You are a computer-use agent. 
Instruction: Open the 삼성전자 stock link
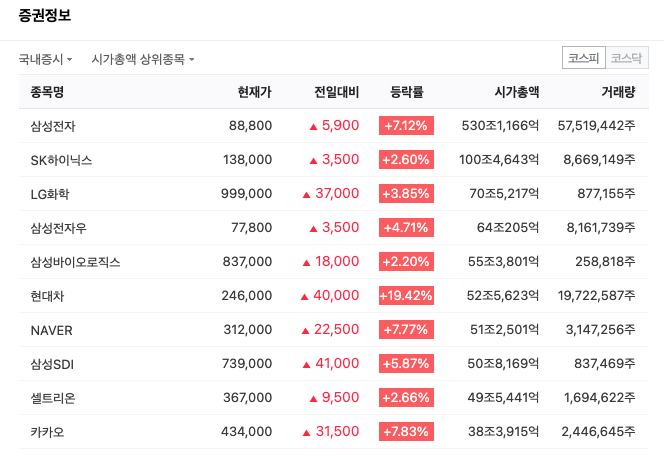click(x=53, y=126)
